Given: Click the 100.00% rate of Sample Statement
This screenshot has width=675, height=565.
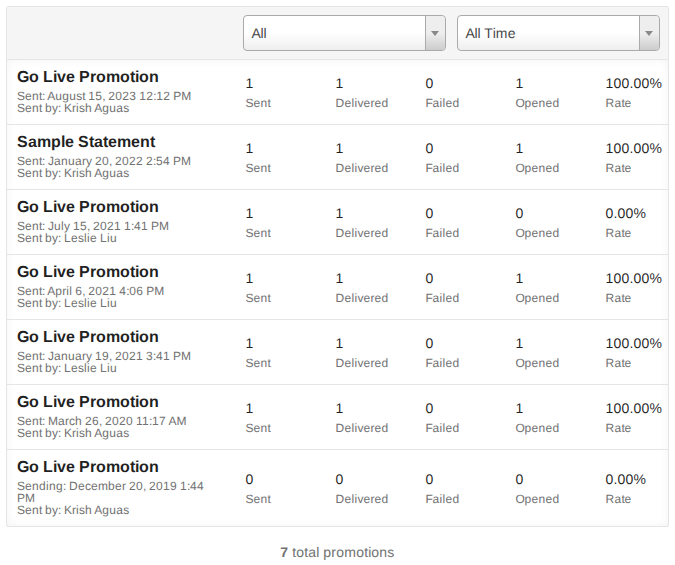Looking at the screenshot, I should (633, 149).
